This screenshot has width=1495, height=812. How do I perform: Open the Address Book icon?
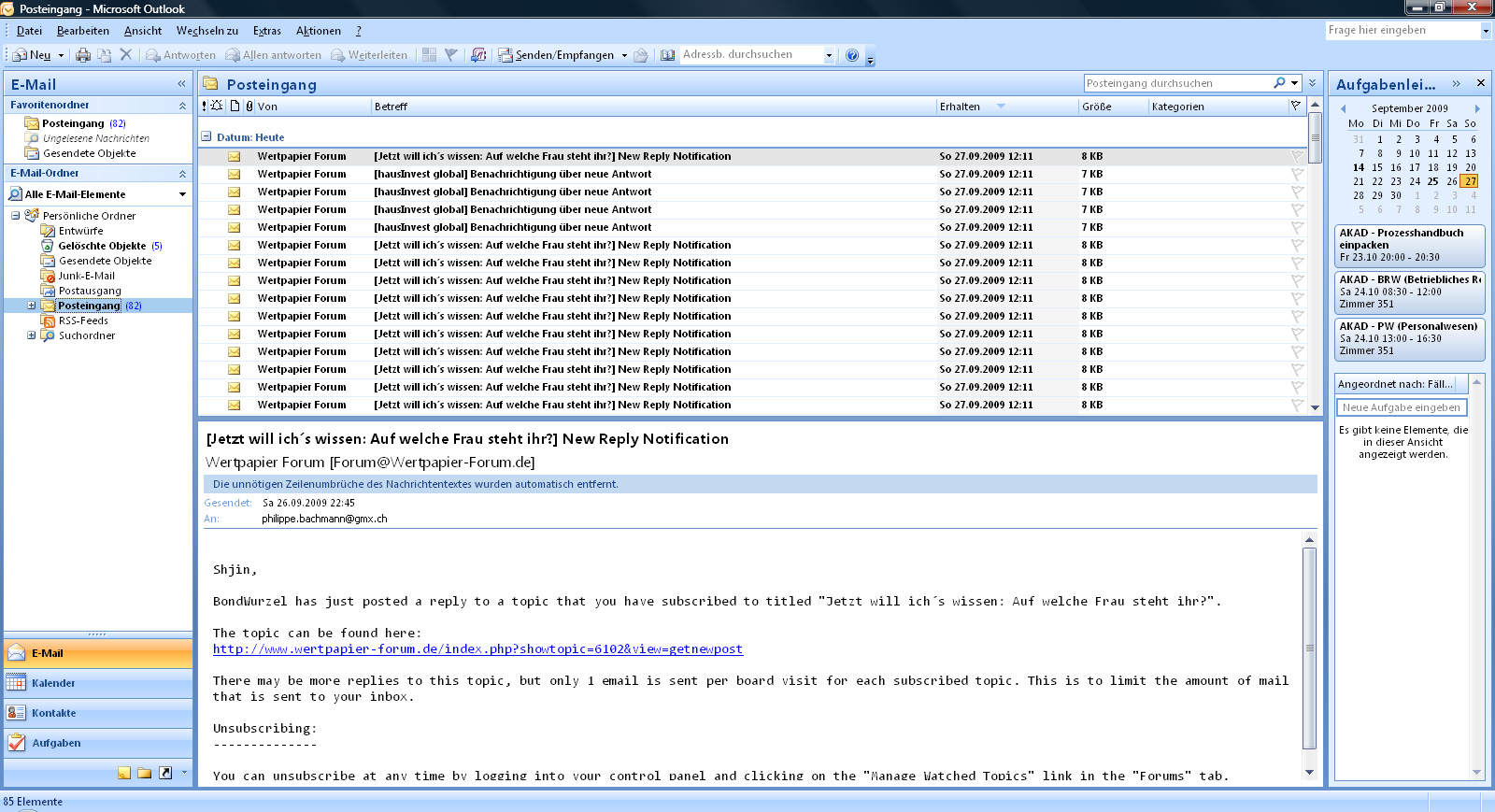(x=668, y=55)
